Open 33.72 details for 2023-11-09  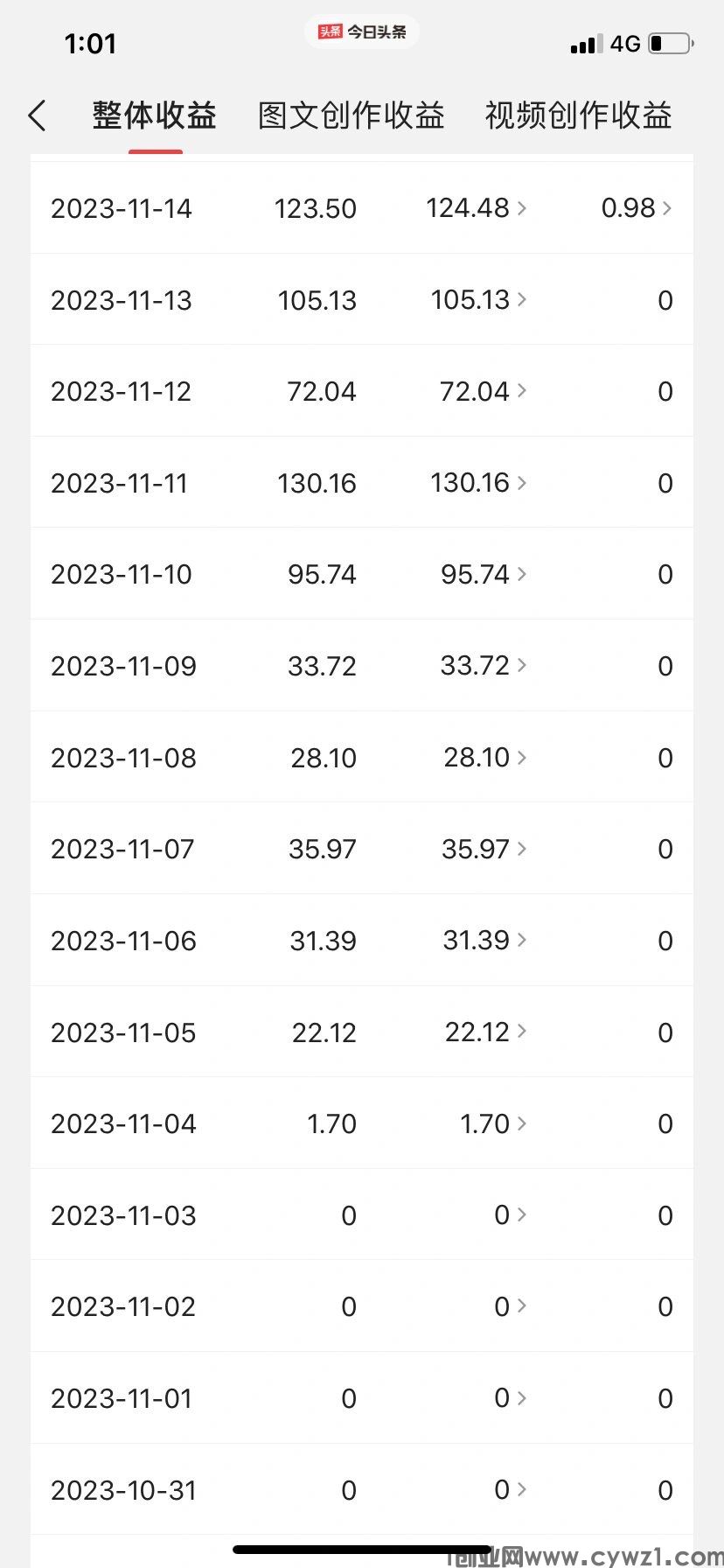(x=484, y=666)
